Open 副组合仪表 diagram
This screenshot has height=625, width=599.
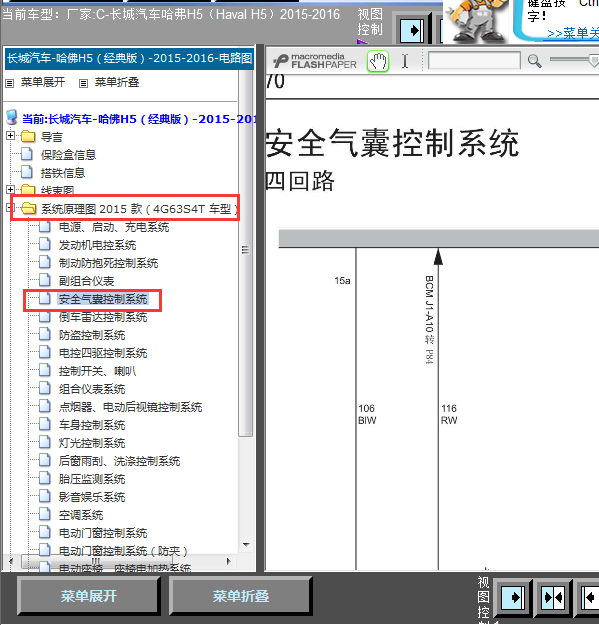pos(86,281)
